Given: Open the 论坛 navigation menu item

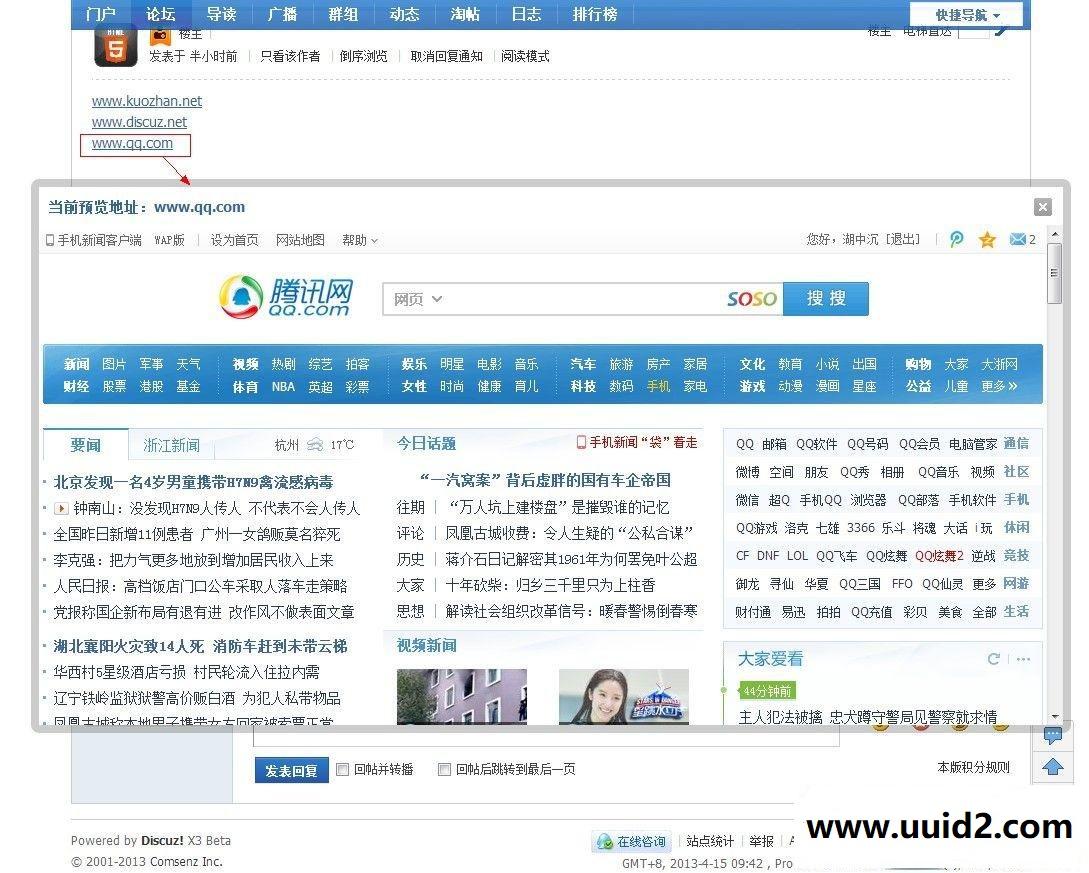Looking at the screenshot, I should click(x=162, y=14).
